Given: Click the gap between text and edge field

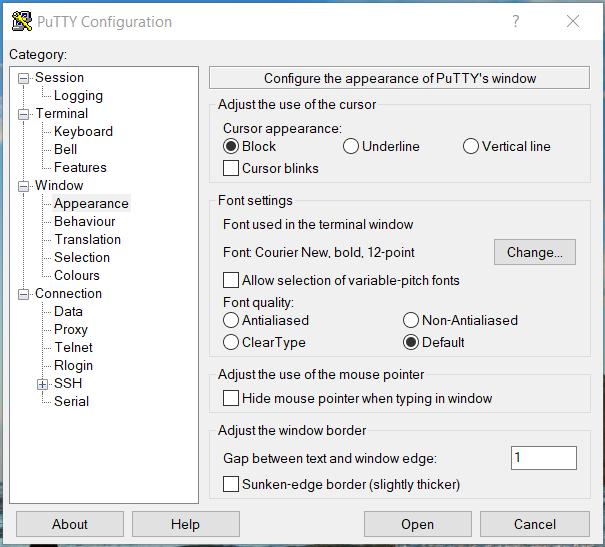Looking at the screenshot, I should coord(544,458).
